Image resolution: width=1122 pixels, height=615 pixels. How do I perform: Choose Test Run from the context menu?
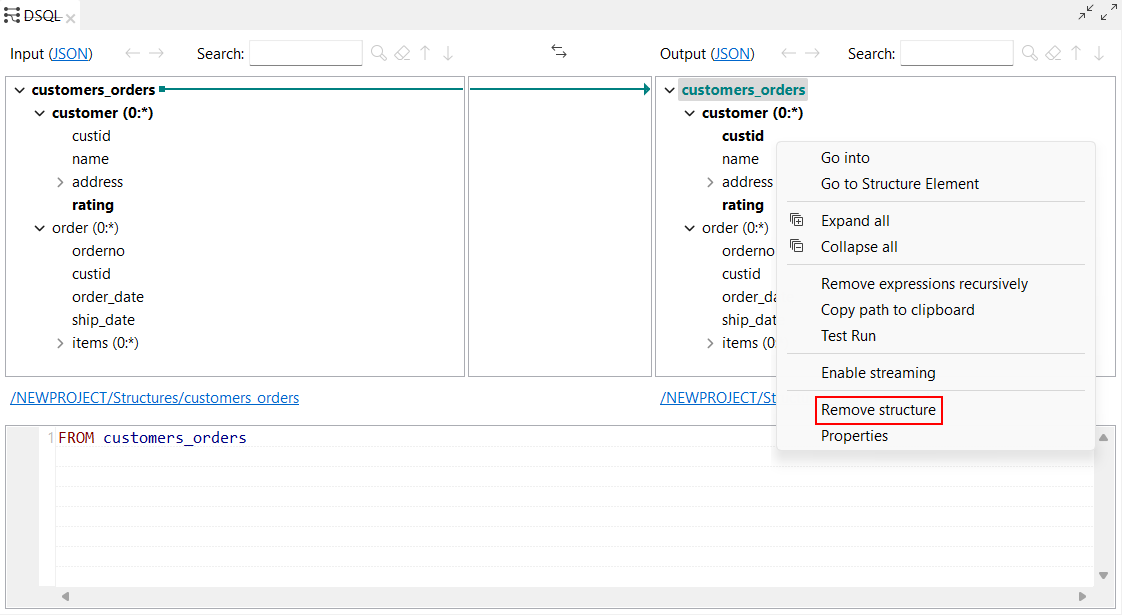pos(848,335)
